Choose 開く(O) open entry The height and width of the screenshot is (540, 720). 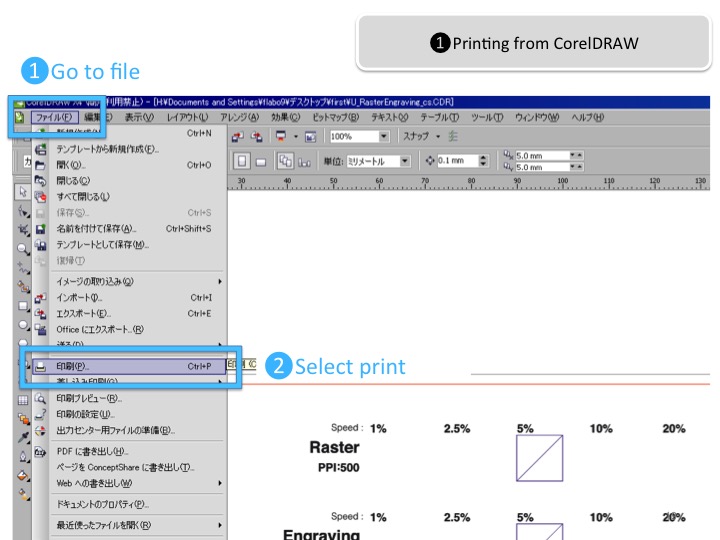coord(129,165)
